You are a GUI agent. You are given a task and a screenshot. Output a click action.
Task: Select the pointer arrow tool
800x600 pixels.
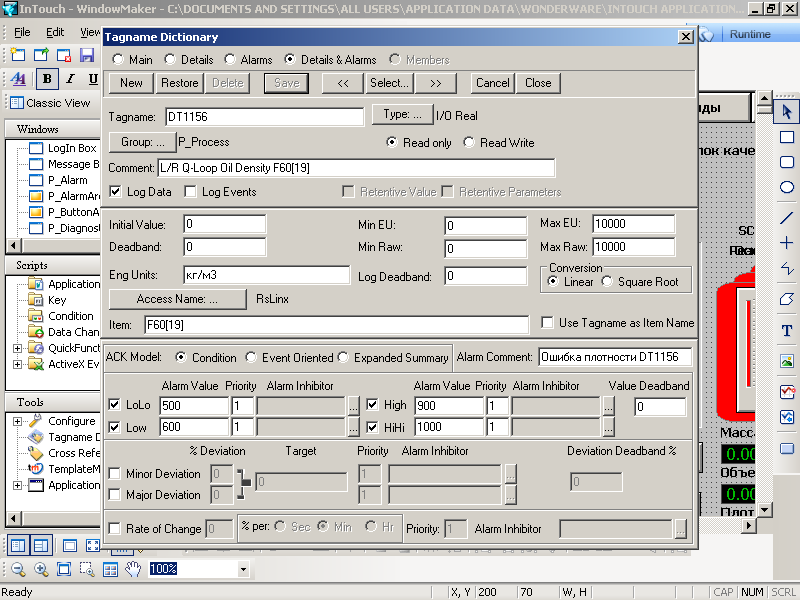(x=787, y=110)
